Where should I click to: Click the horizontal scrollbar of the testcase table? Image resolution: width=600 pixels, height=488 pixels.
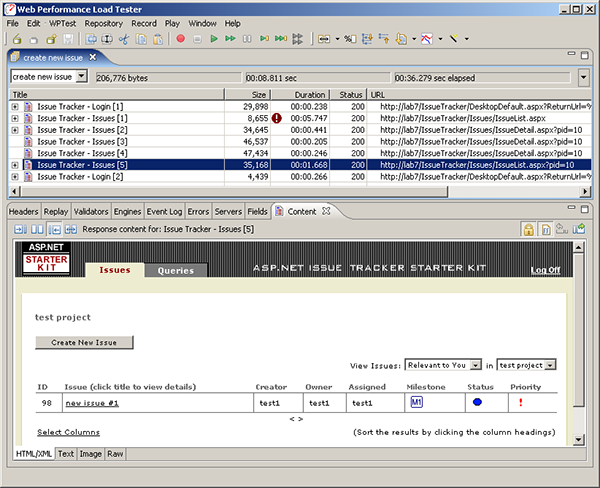pyautogui.click(x=233, y=191)
